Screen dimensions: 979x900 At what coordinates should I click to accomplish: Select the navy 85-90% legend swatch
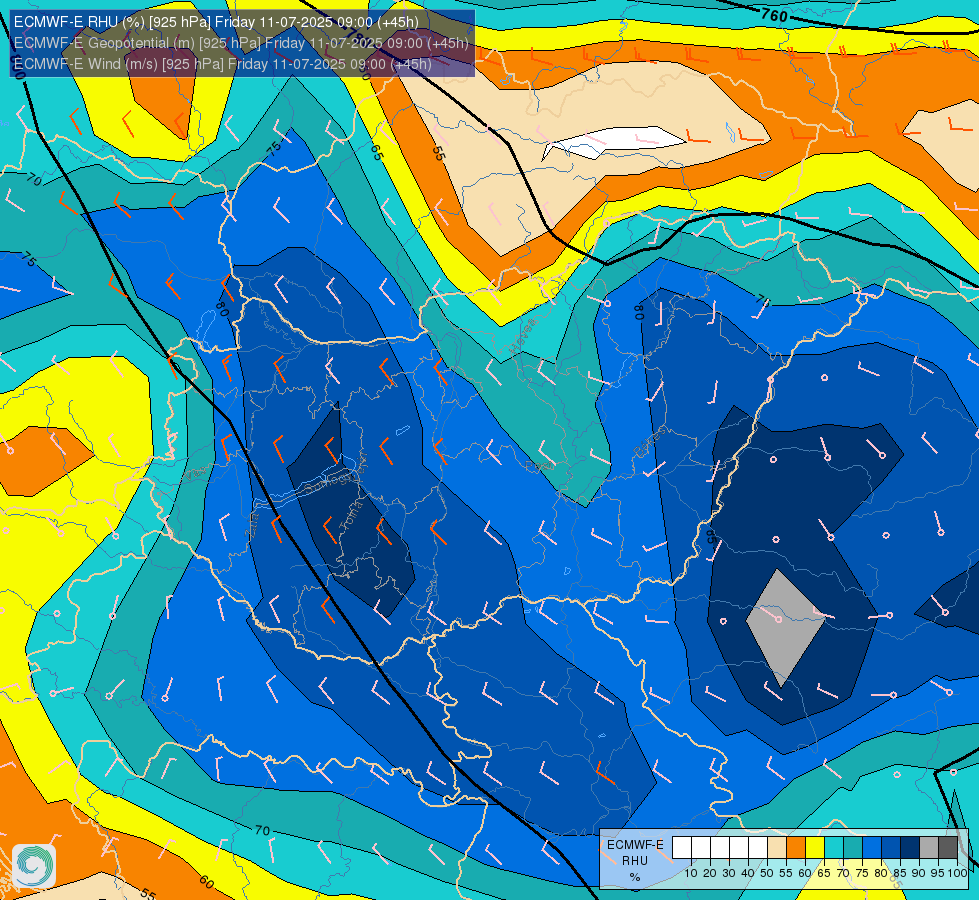tap(910, 848)
